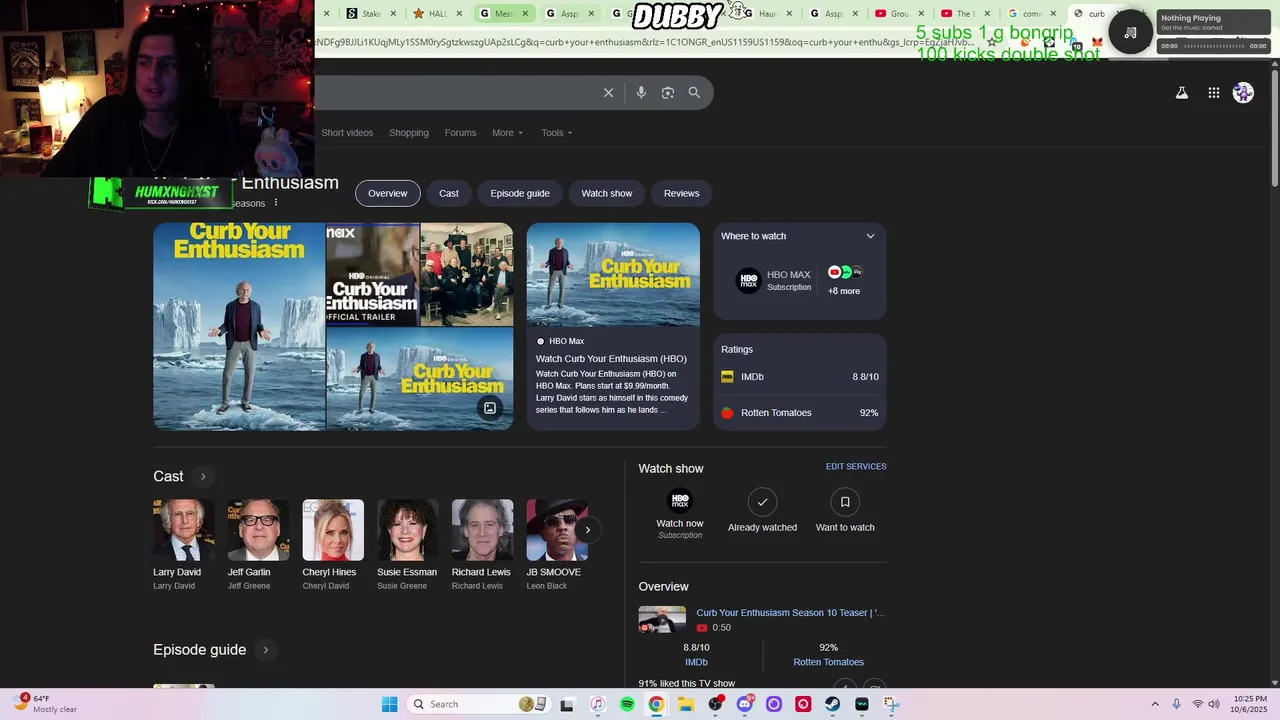This screenshot has height=720, width=1280.
Task: Open search by image camera icon
Action: [x=668, y=93]
